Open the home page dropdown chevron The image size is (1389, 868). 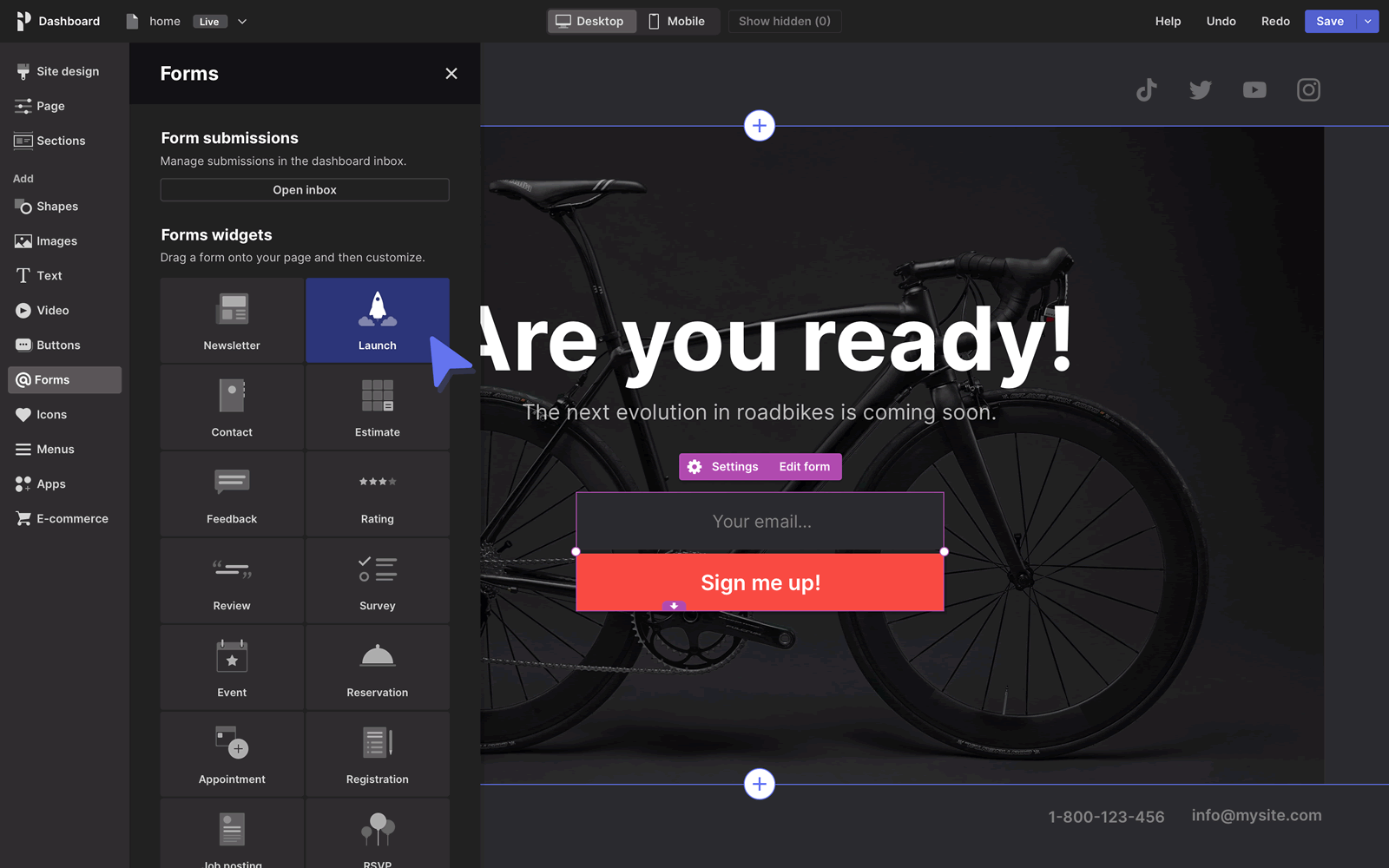coord(242,22)
